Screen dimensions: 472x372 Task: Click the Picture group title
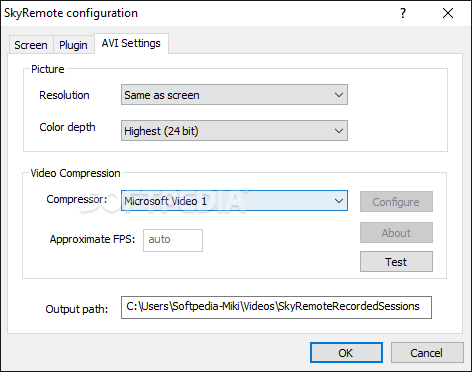coord(48,69)
